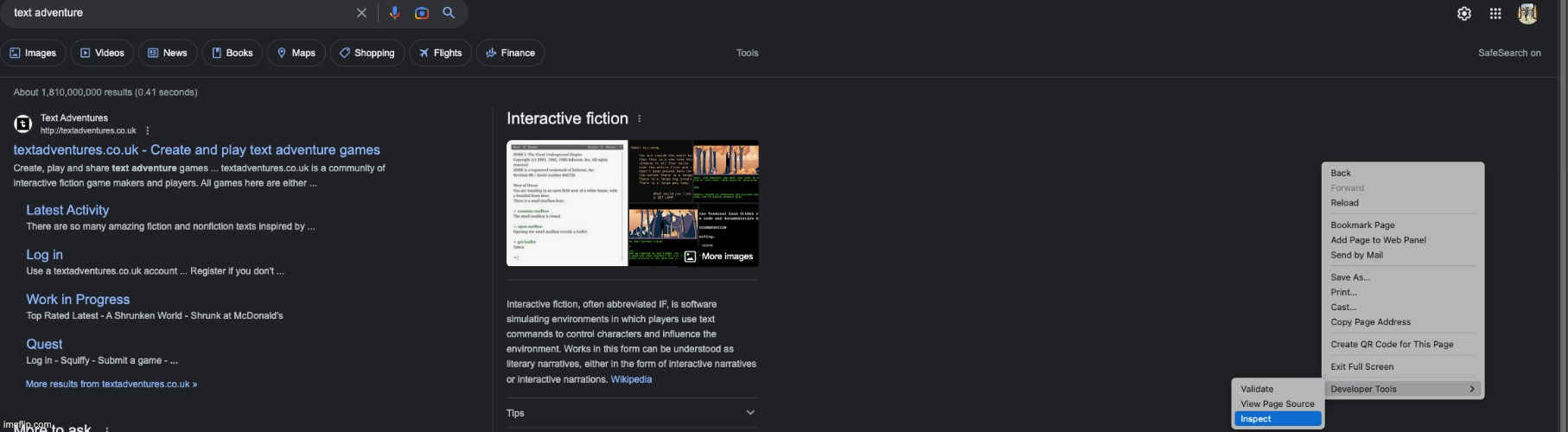Clear the search box with the X icon
This screenshot has height=432, width=1568.
point(361,13)
